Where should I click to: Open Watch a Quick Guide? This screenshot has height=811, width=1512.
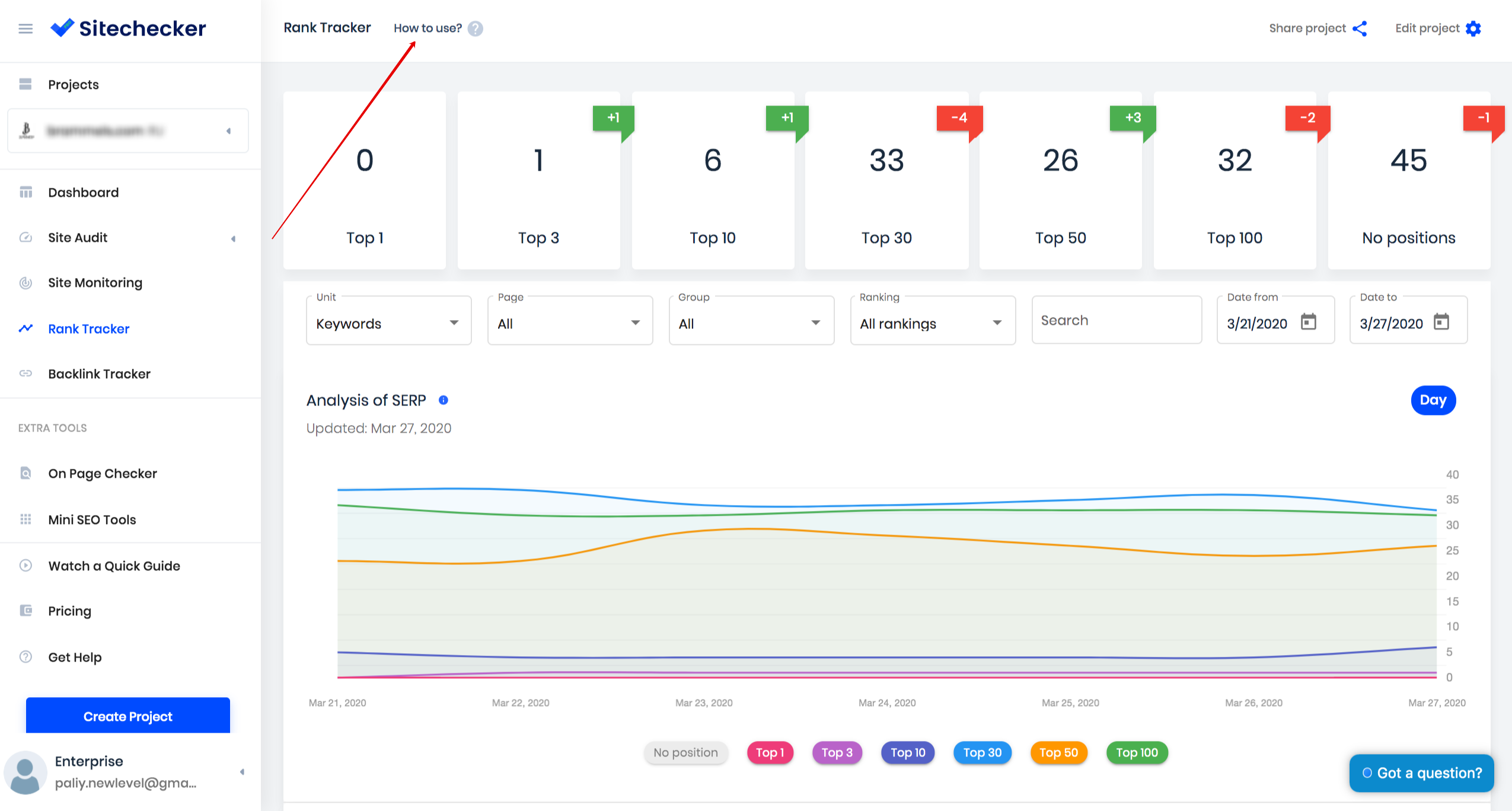pyautogui.click(x=114, y=566)
